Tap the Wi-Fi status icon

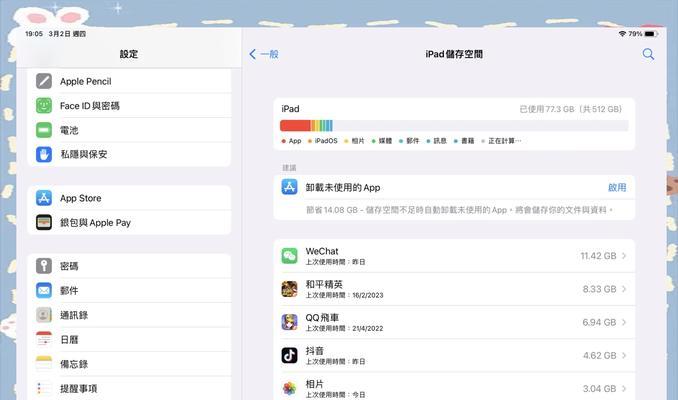point(622,34)
